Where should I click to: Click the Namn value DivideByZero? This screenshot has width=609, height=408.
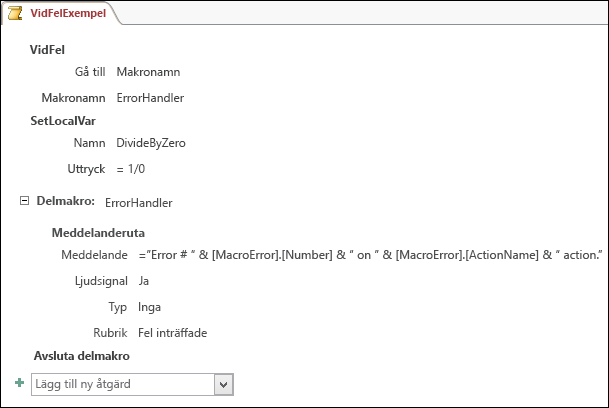(151, 143)
